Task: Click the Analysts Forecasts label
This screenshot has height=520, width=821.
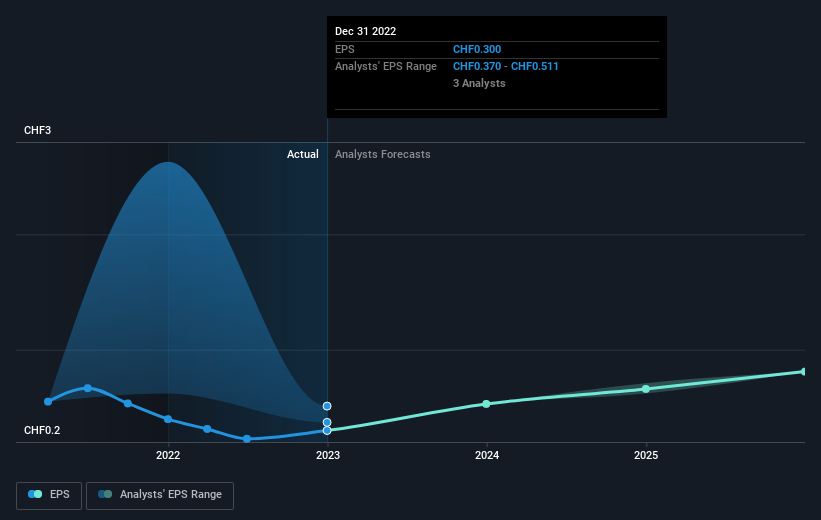Action: coord(383,154)
